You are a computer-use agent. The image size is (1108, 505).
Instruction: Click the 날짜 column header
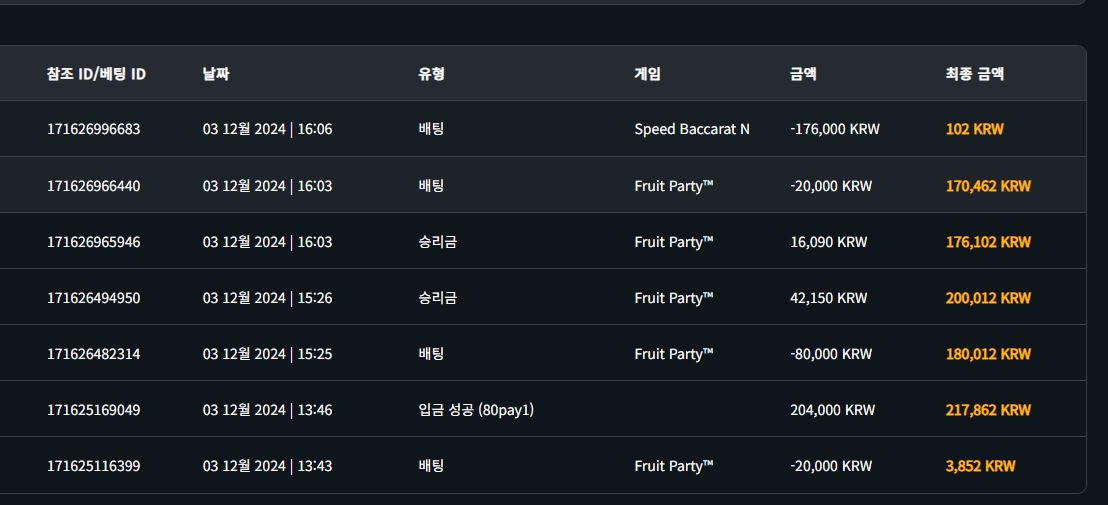(216, 73)
